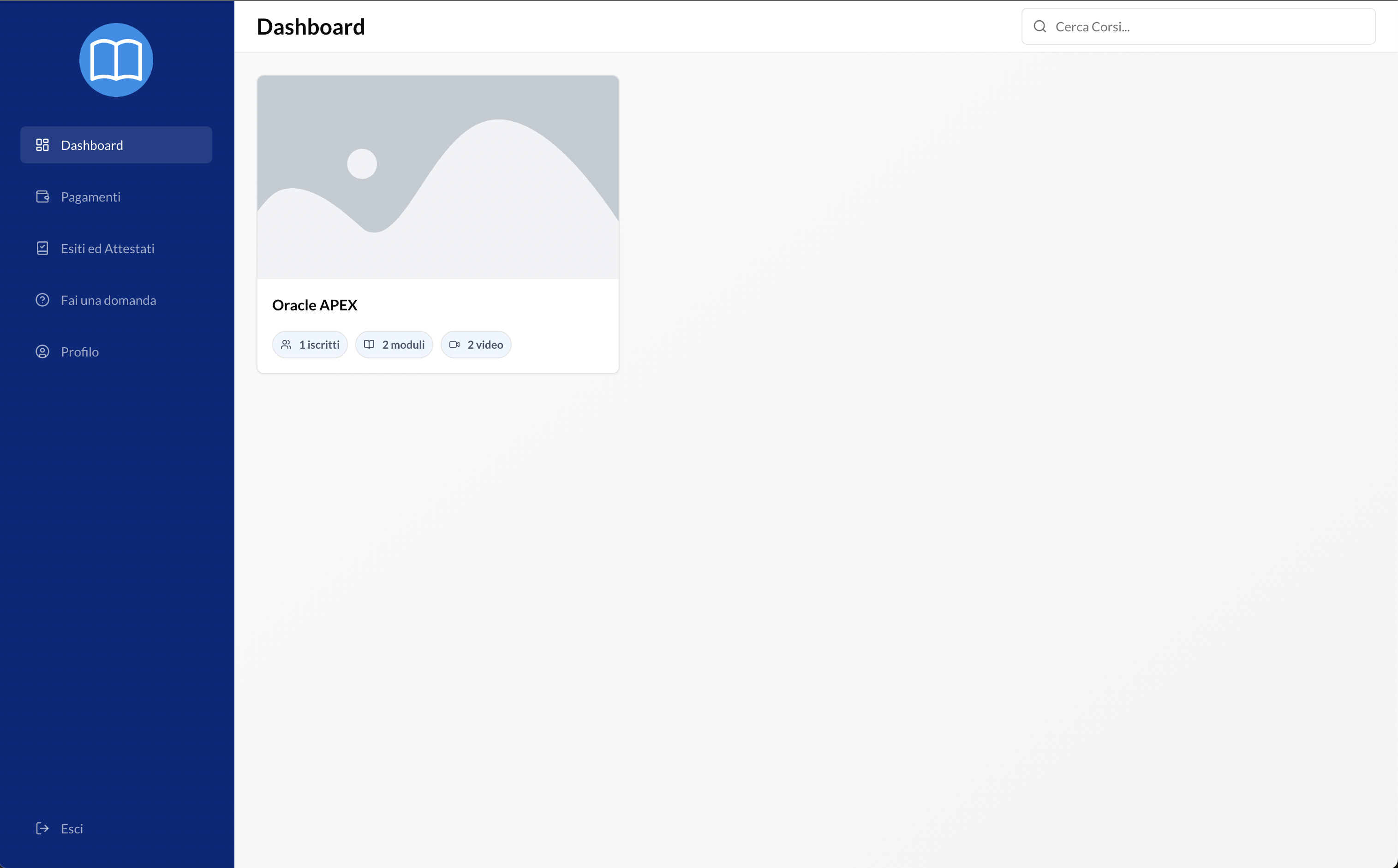Screen dimensions: 1398x868
Task: Click the Oracle APEX course placeholder image
Action: (x=437, y=177)
